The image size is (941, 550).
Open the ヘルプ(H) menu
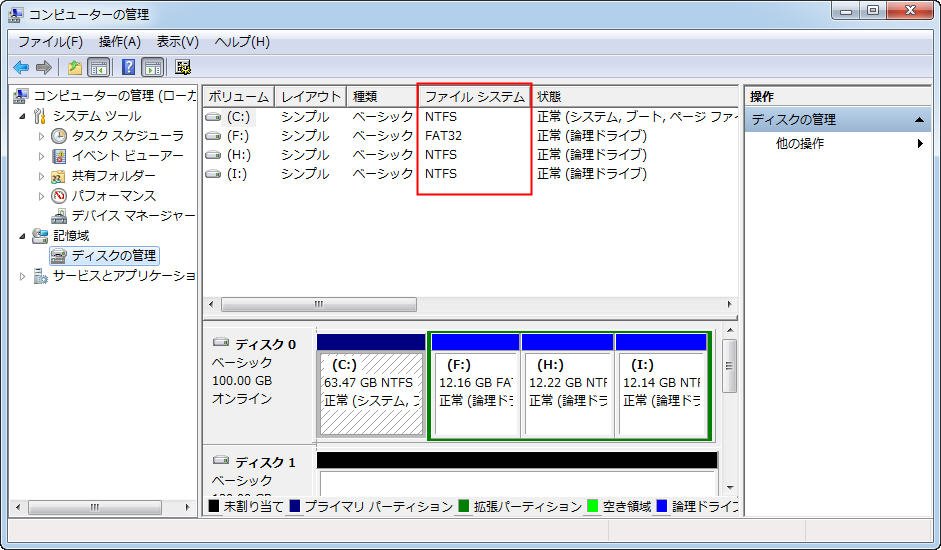click(242, 41)
